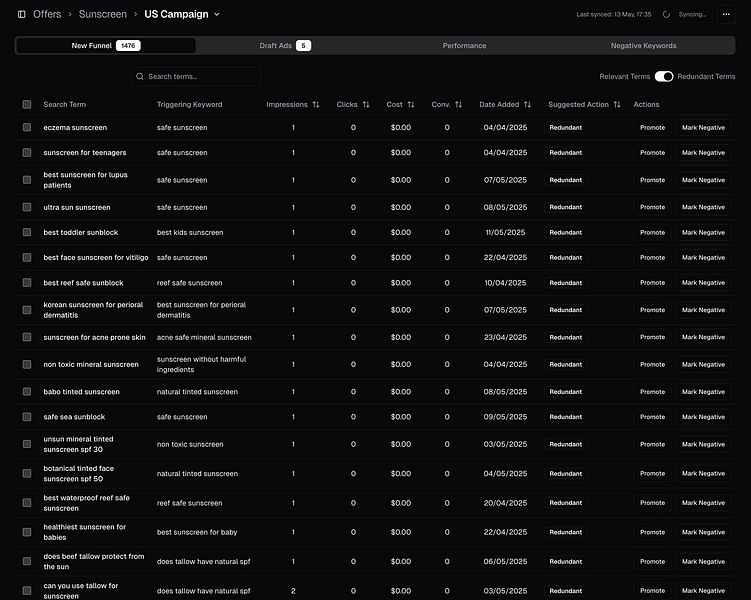Click date 20/04/2025
Viewport: 751px width, 600px height.
(x=505, y=503)
